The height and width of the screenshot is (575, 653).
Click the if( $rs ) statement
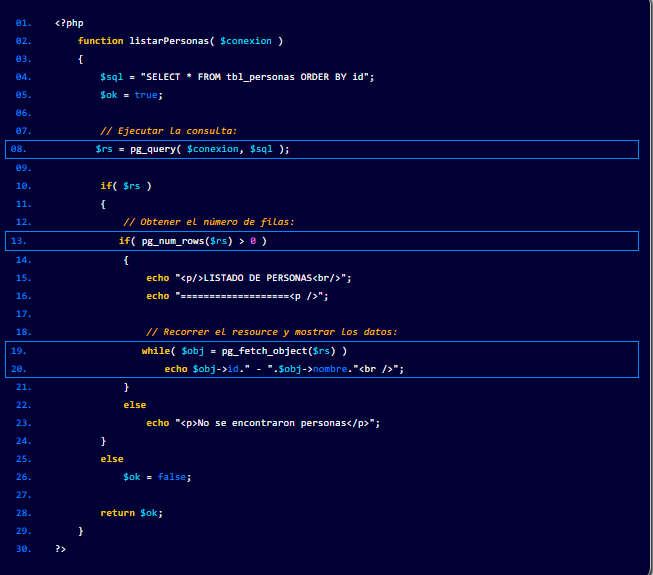tap(124, 186)
